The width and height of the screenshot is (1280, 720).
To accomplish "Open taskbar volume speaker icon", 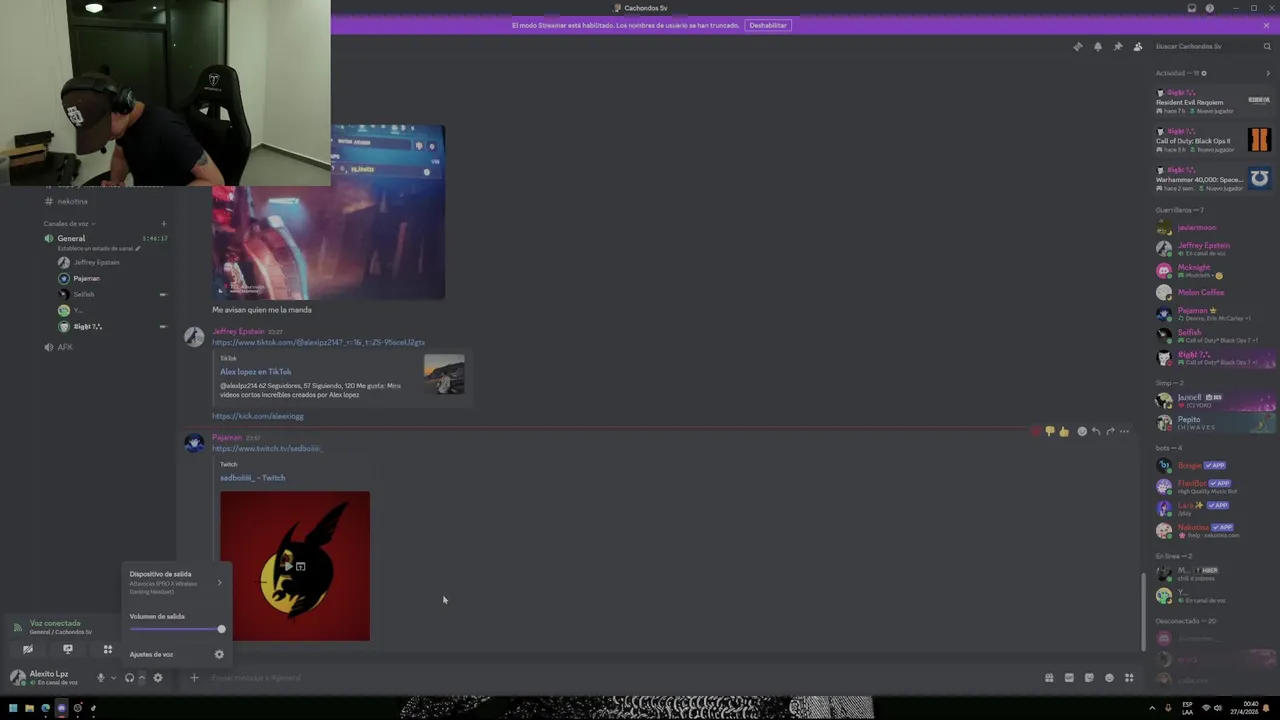I will click(x=1217, y=708).
